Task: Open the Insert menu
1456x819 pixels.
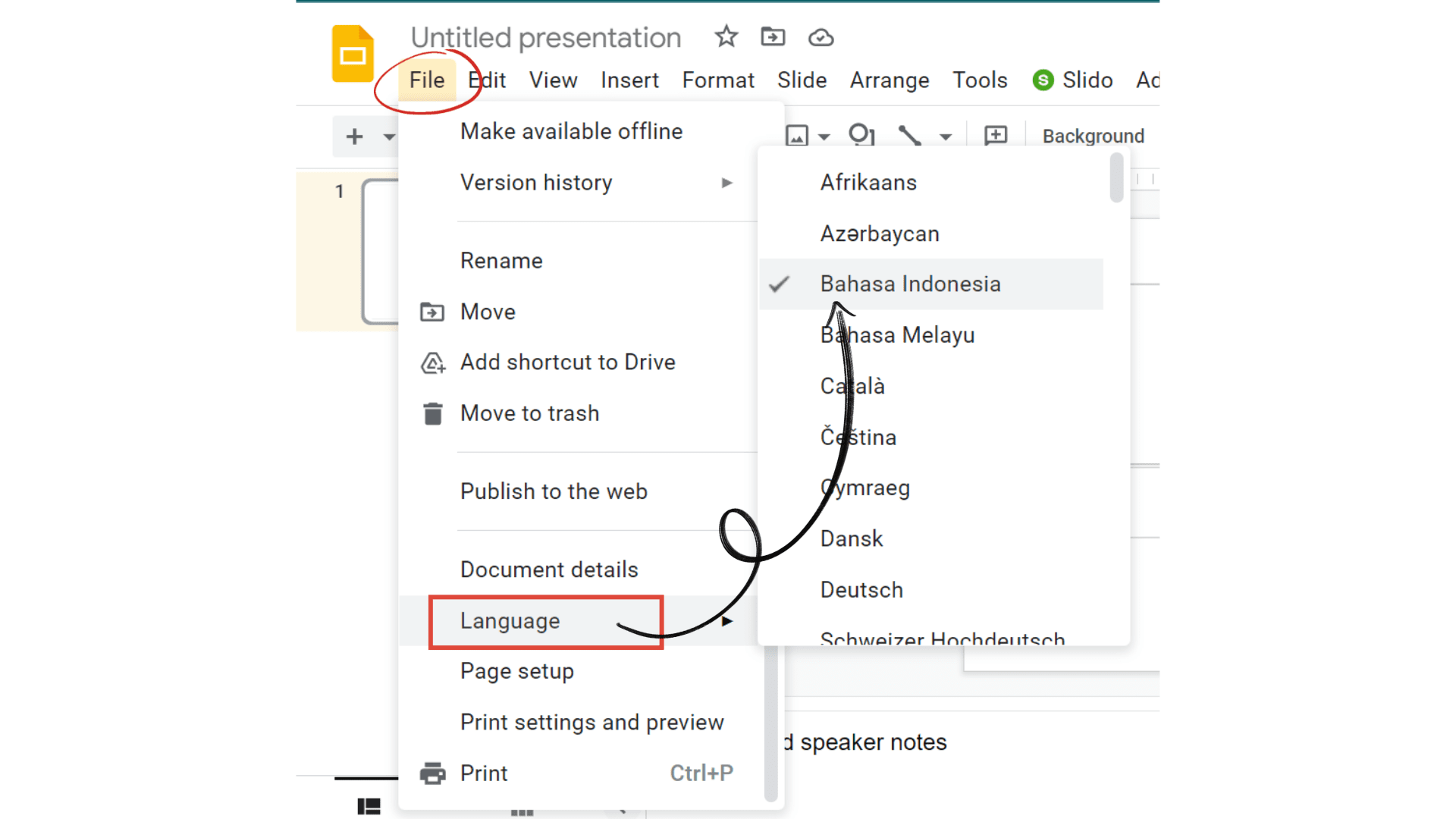Action: (629, 80)
